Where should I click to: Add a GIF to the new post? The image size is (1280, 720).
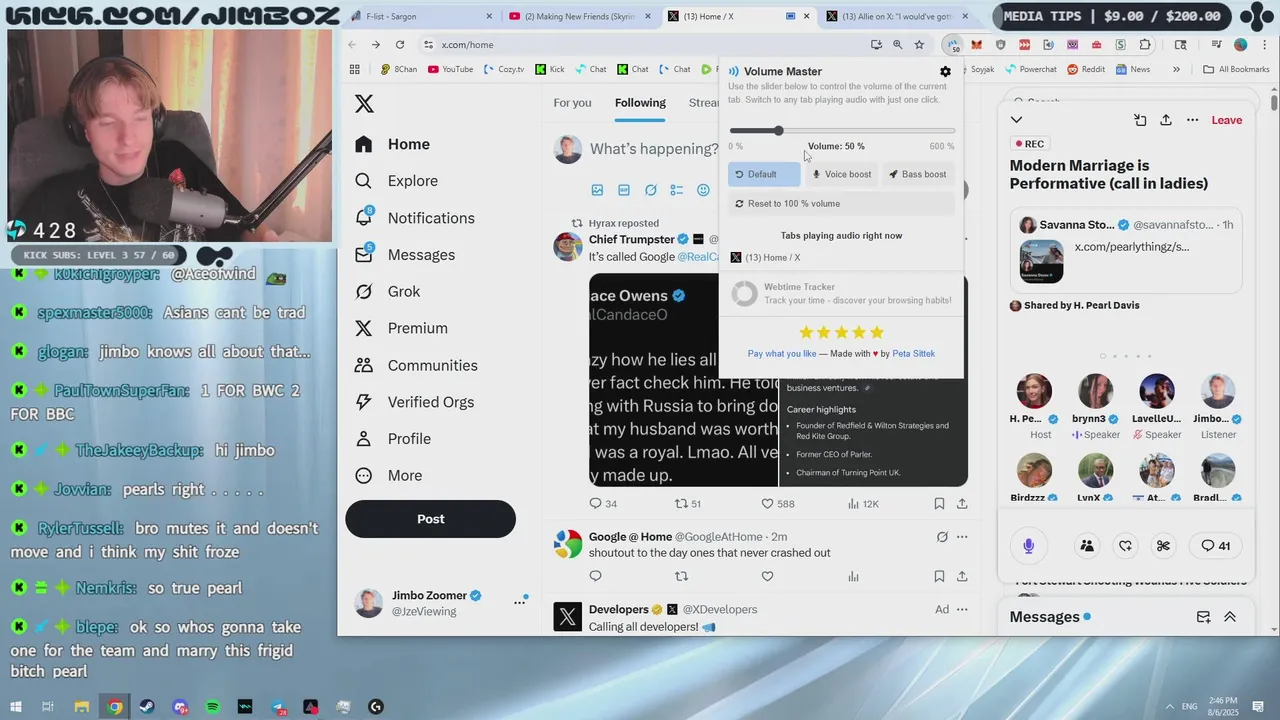point(624,190)
